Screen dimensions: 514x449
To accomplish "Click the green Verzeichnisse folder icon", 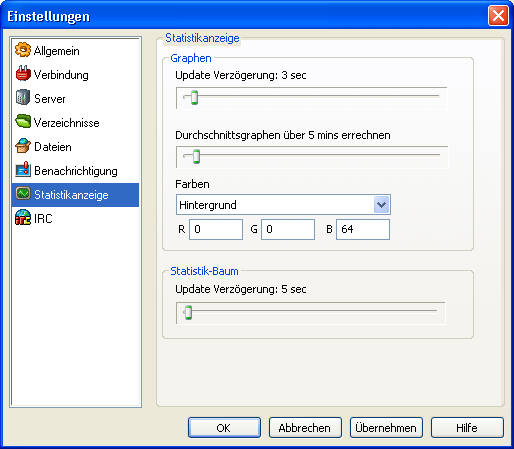I will click(x=23, y=122).
